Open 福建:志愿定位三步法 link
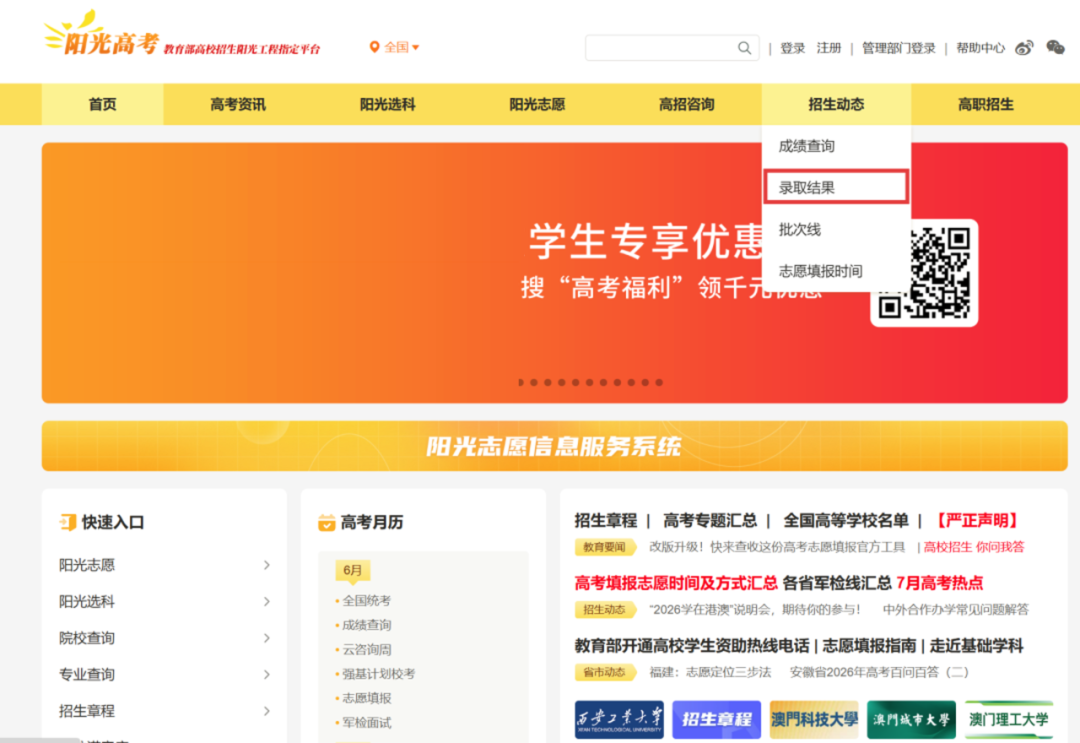The width and height of the screenshot is (1080, 743). click(710, 672)
